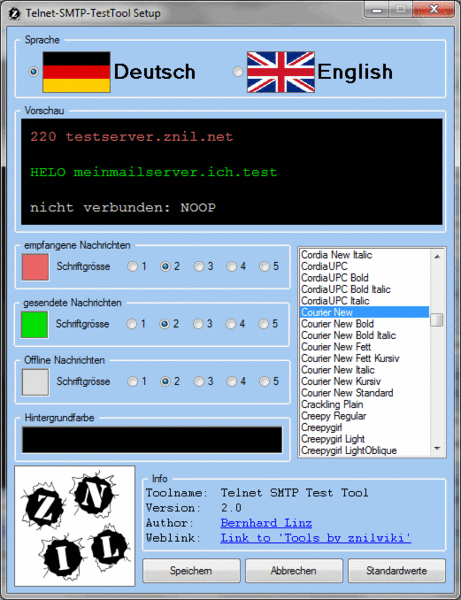This screenshot has height=600, width=461.
Task: Select the English language radio button
Action: coord(238,72)
